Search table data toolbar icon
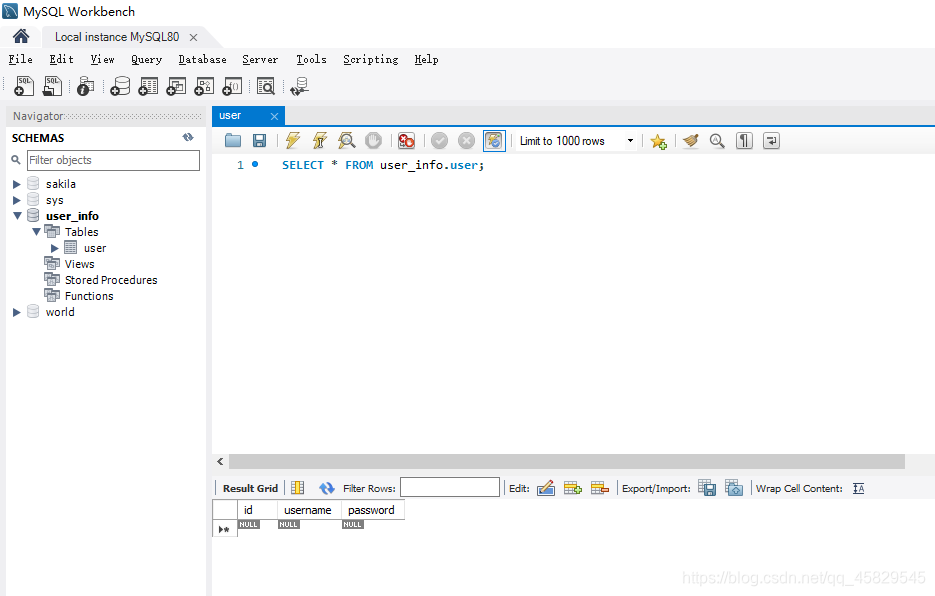This screenshot has height=596, width=935. 265,87
